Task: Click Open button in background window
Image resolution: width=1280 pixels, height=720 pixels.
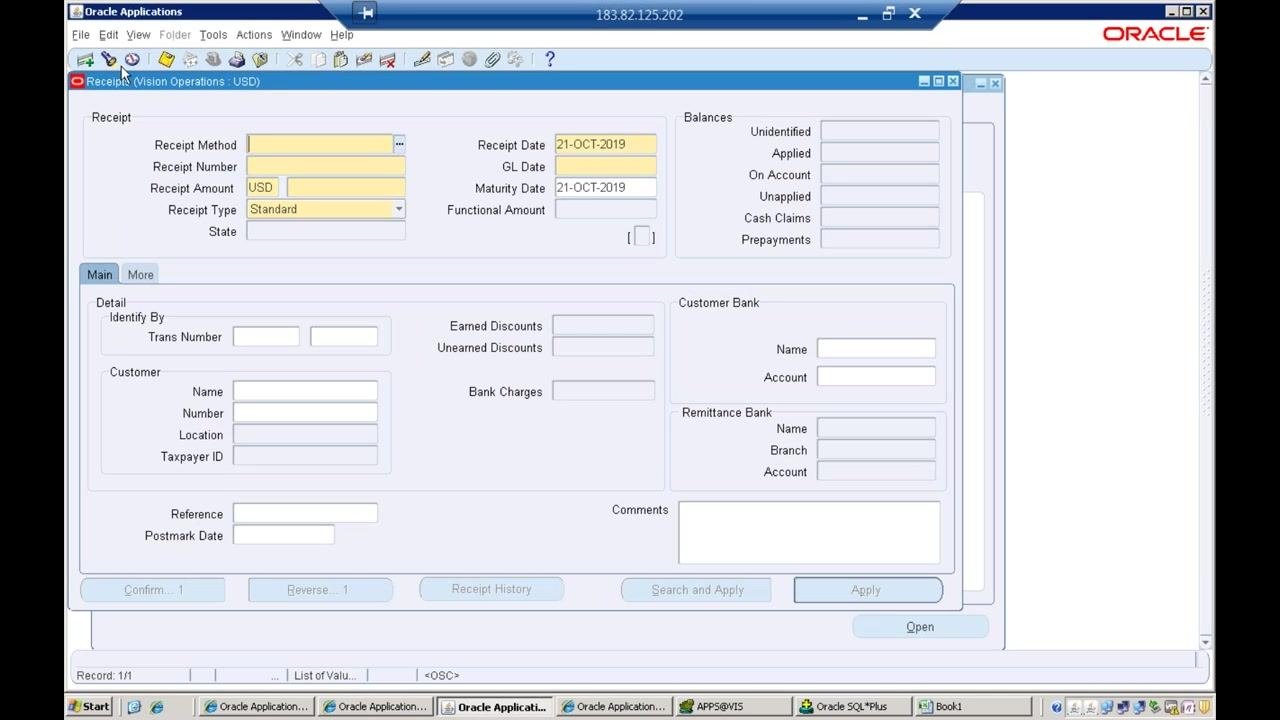Action: click(x=920, y=627)
